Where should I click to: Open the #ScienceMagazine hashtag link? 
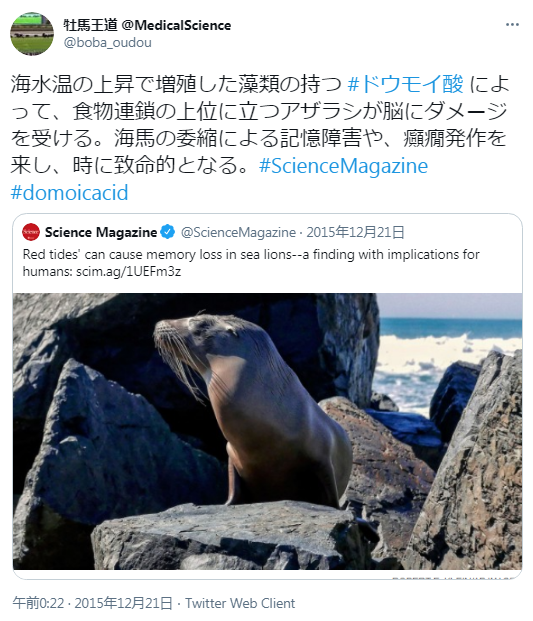(x=343, y=166)
